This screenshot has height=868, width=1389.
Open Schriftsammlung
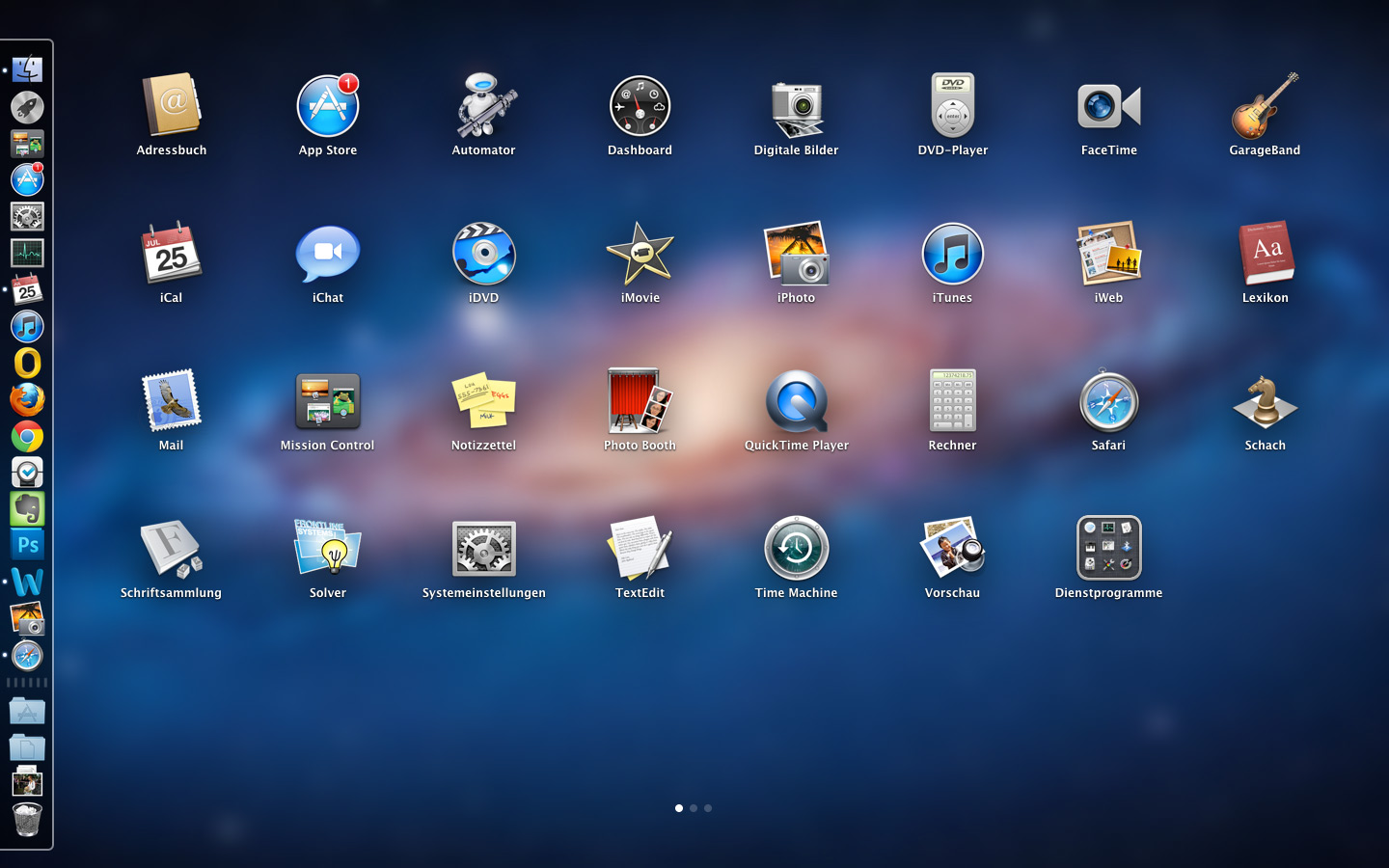pyautogui.click(x=172, y=549)
